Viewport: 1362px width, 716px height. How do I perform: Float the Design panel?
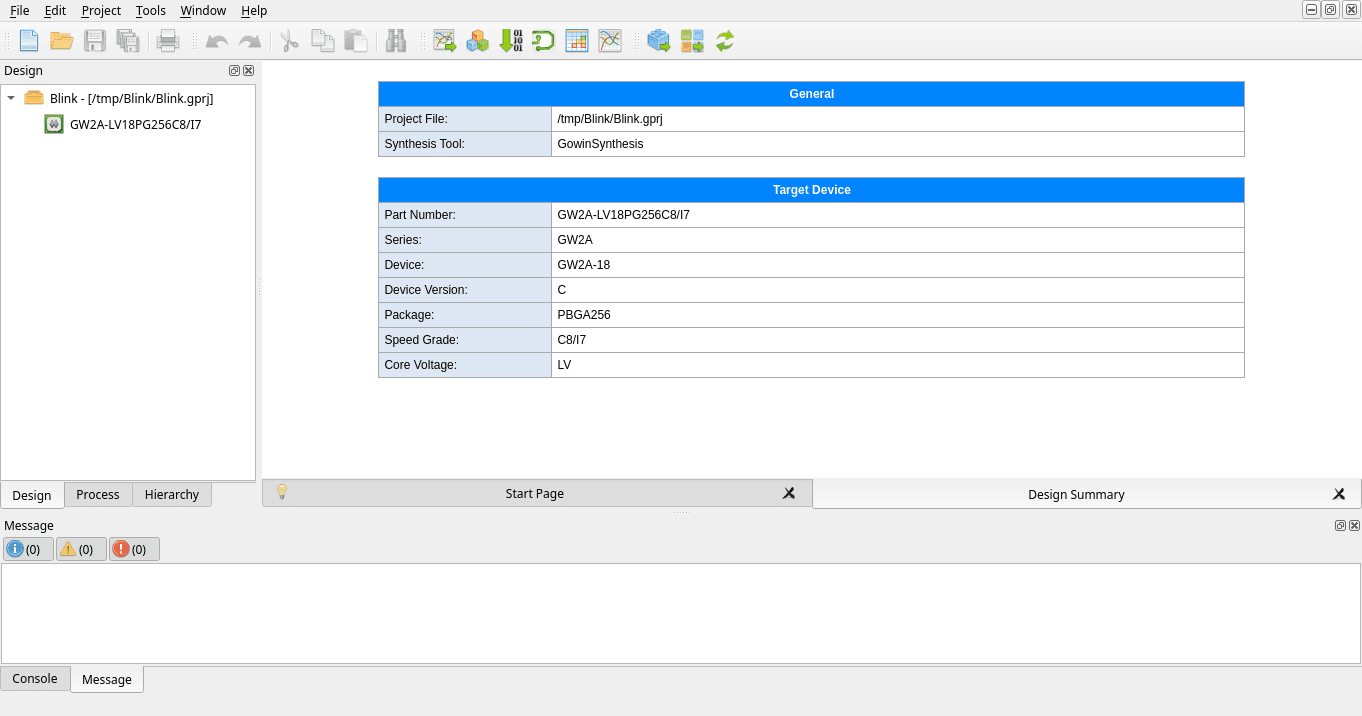(234, 70)
